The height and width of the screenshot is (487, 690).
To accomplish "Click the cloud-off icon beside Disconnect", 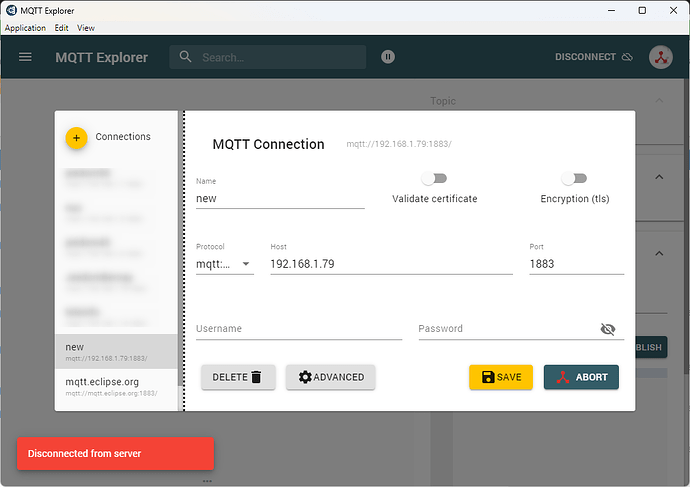I will tap(627, 57).
